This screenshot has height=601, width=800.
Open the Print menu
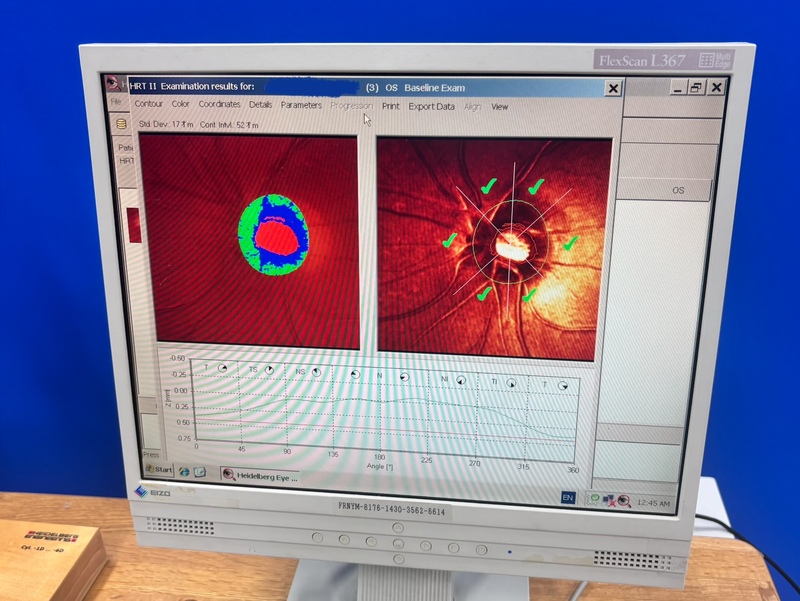pyautogui.click(x=390, y=106)
